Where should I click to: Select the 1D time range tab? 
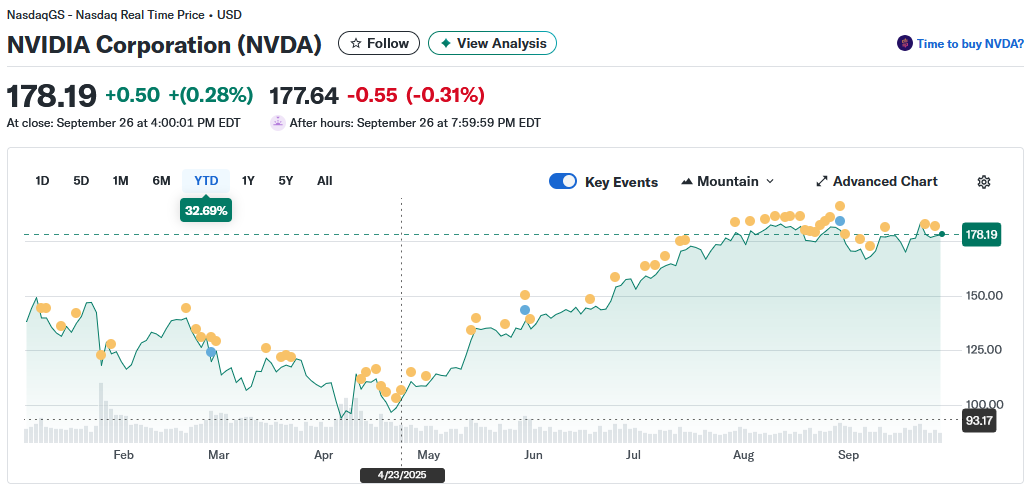point(42,181)
